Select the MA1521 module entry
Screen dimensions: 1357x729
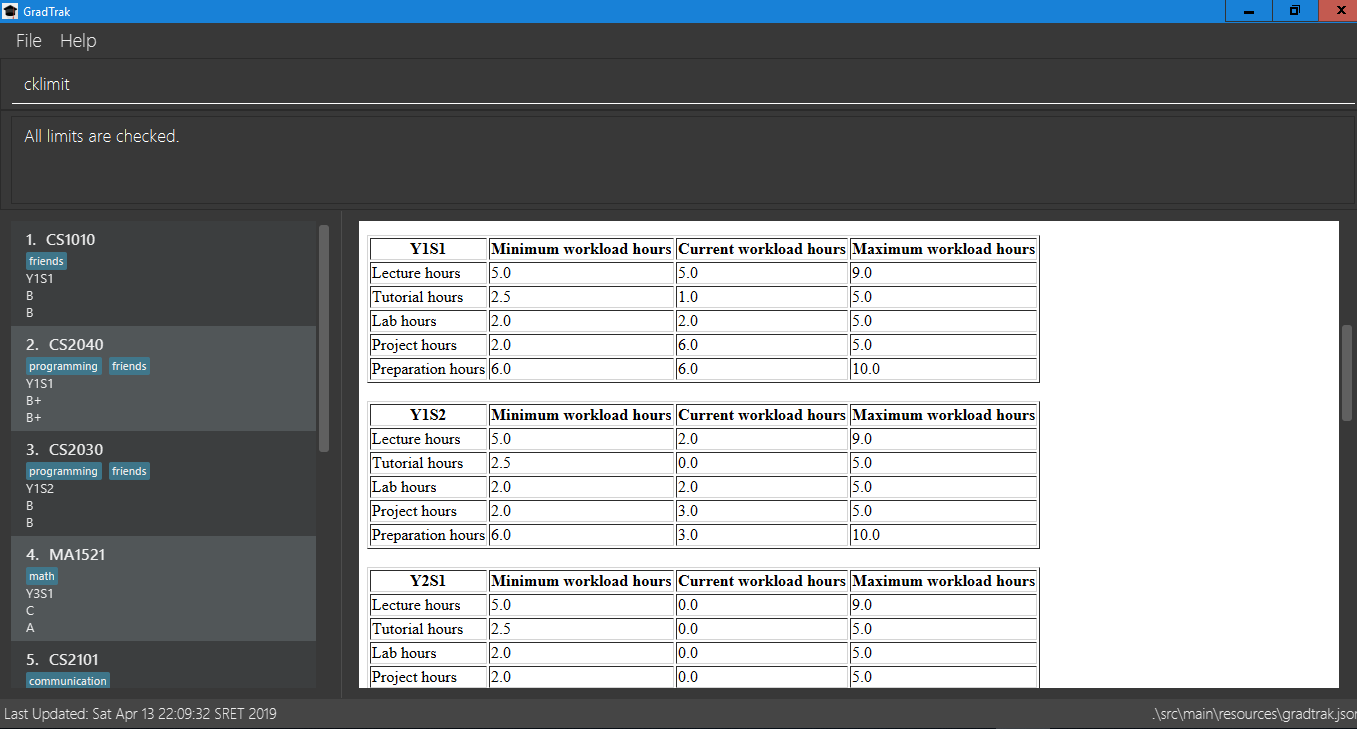[164, 589]
